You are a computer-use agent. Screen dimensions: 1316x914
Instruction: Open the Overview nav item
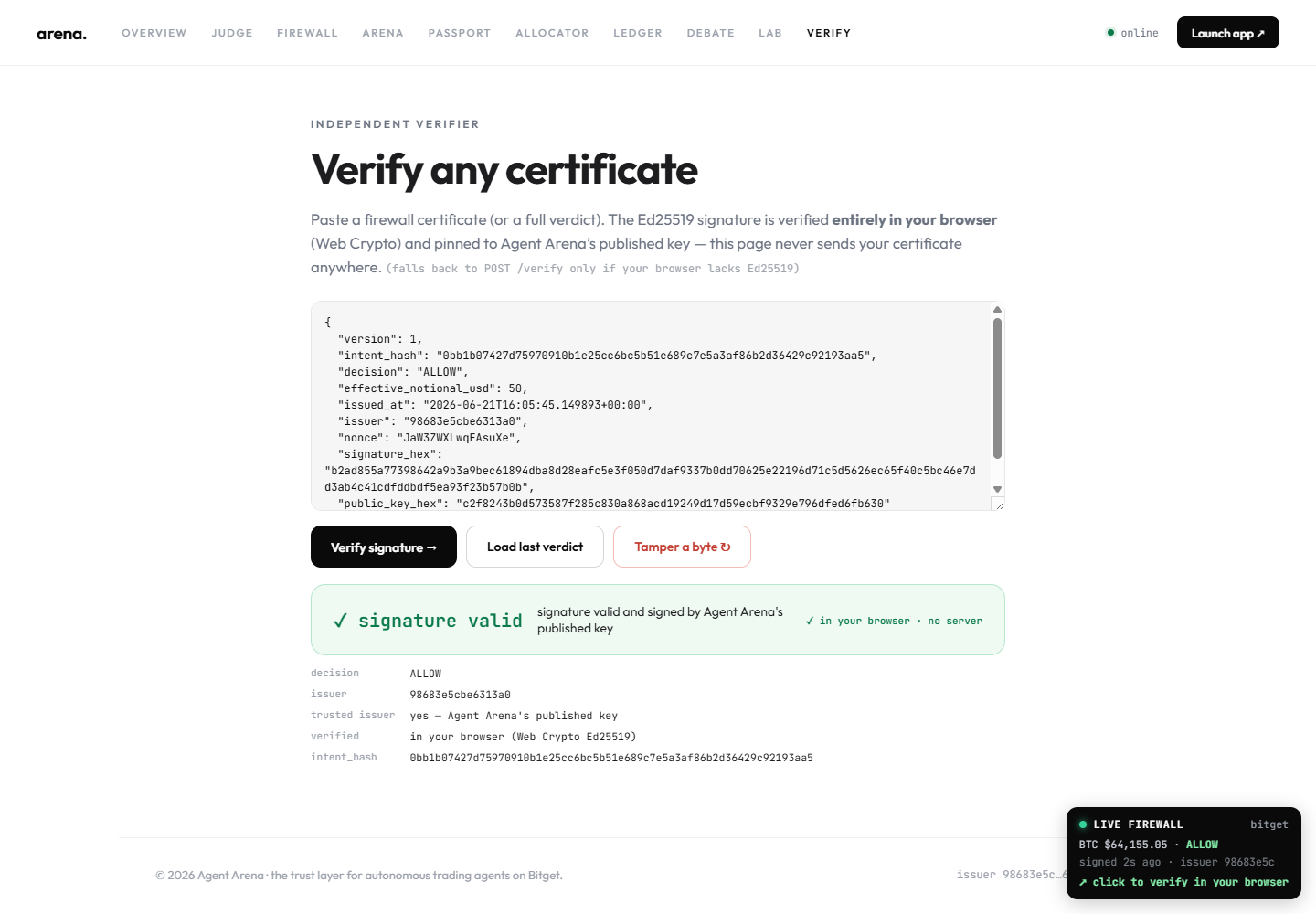coord(154,33)
